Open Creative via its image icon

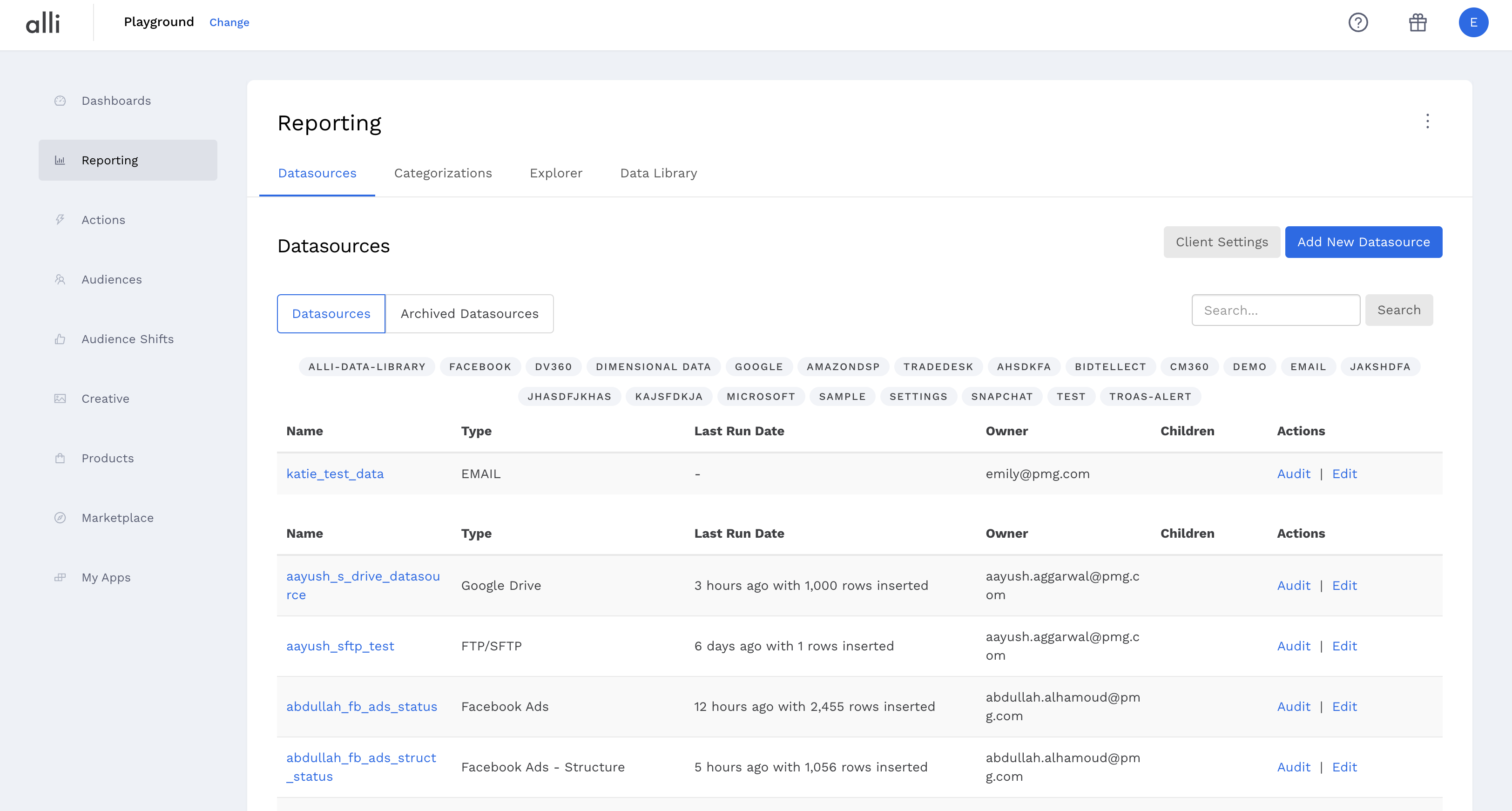61,398
